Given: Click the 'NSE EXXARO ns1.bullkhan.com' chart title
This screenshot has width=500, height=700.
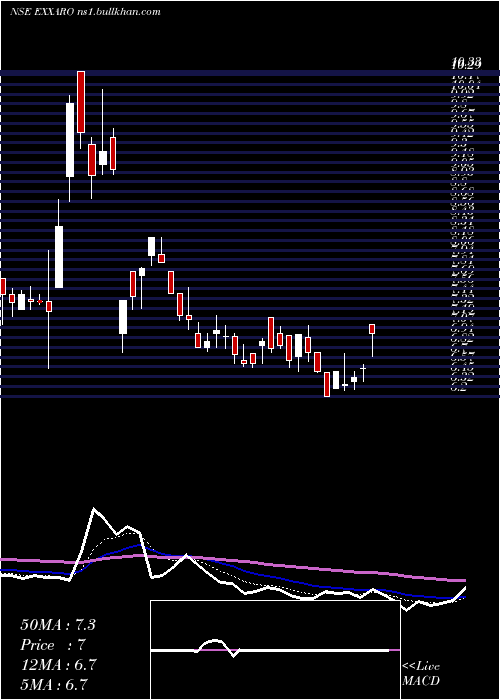Looking at the screenshot, I should click(85, 12).
